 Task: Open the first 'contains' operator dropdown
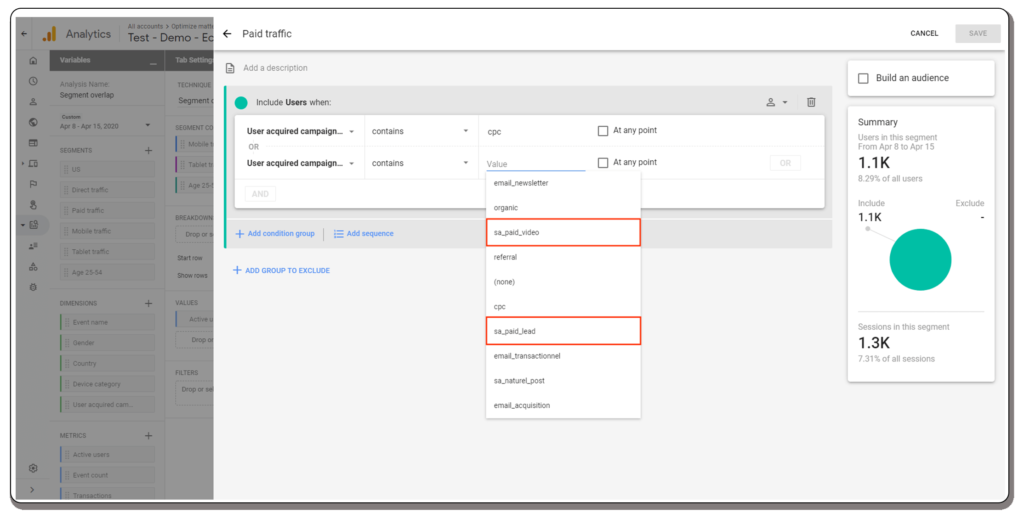[420, 131]
